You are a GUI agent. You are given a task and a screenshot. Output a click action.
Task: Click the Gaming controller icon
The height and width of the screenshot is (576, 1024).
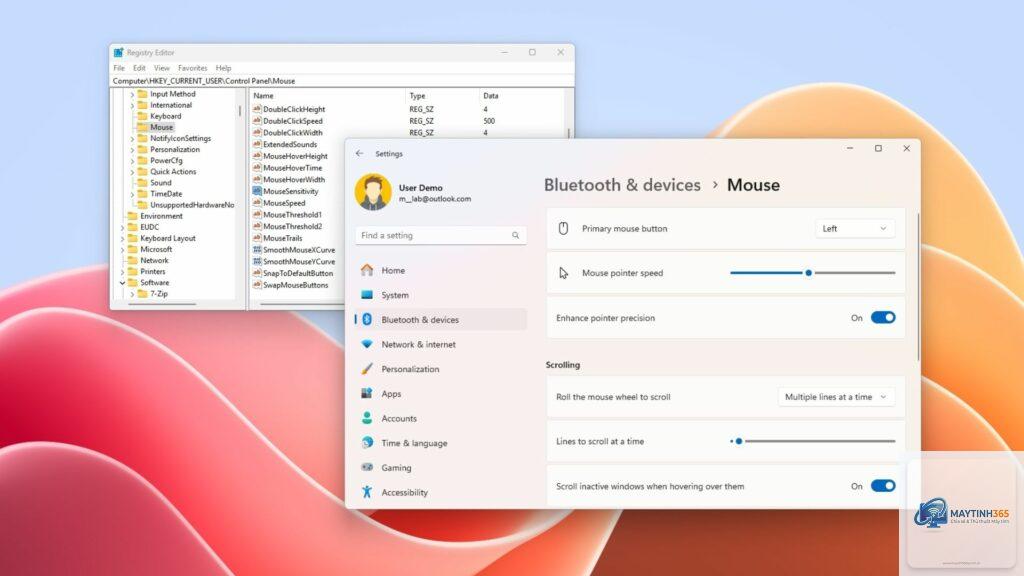pyautogui.click(x=367, y=468)
